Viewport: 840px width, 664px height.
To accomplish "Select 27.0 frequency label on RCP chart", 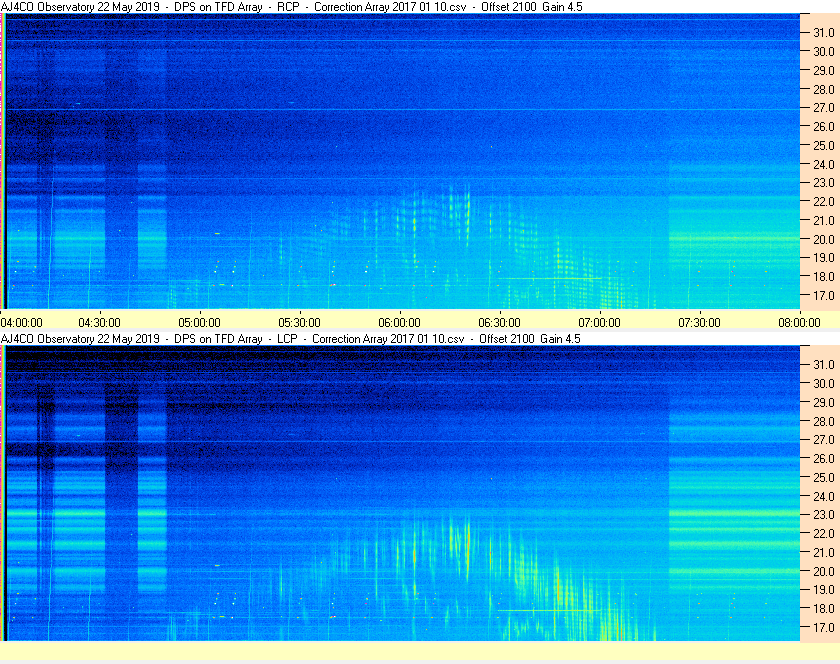I will [824, 108].
